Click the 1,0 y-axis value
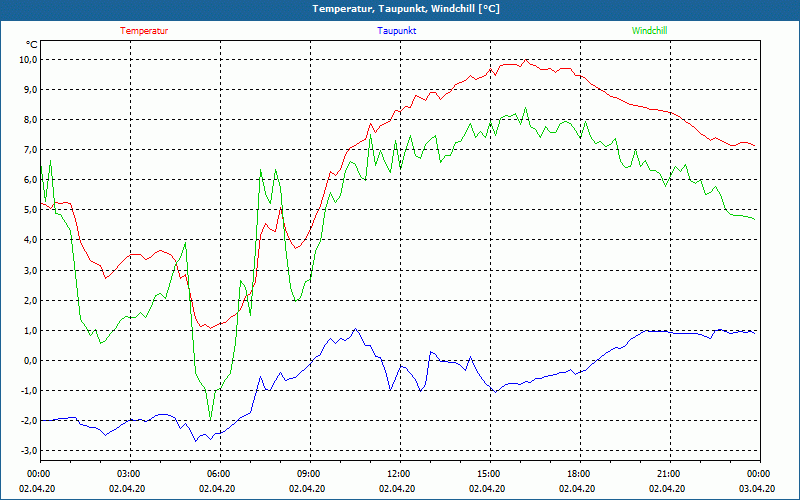The width and height of the screenshot is (800, 500). (x=31, y=331)
